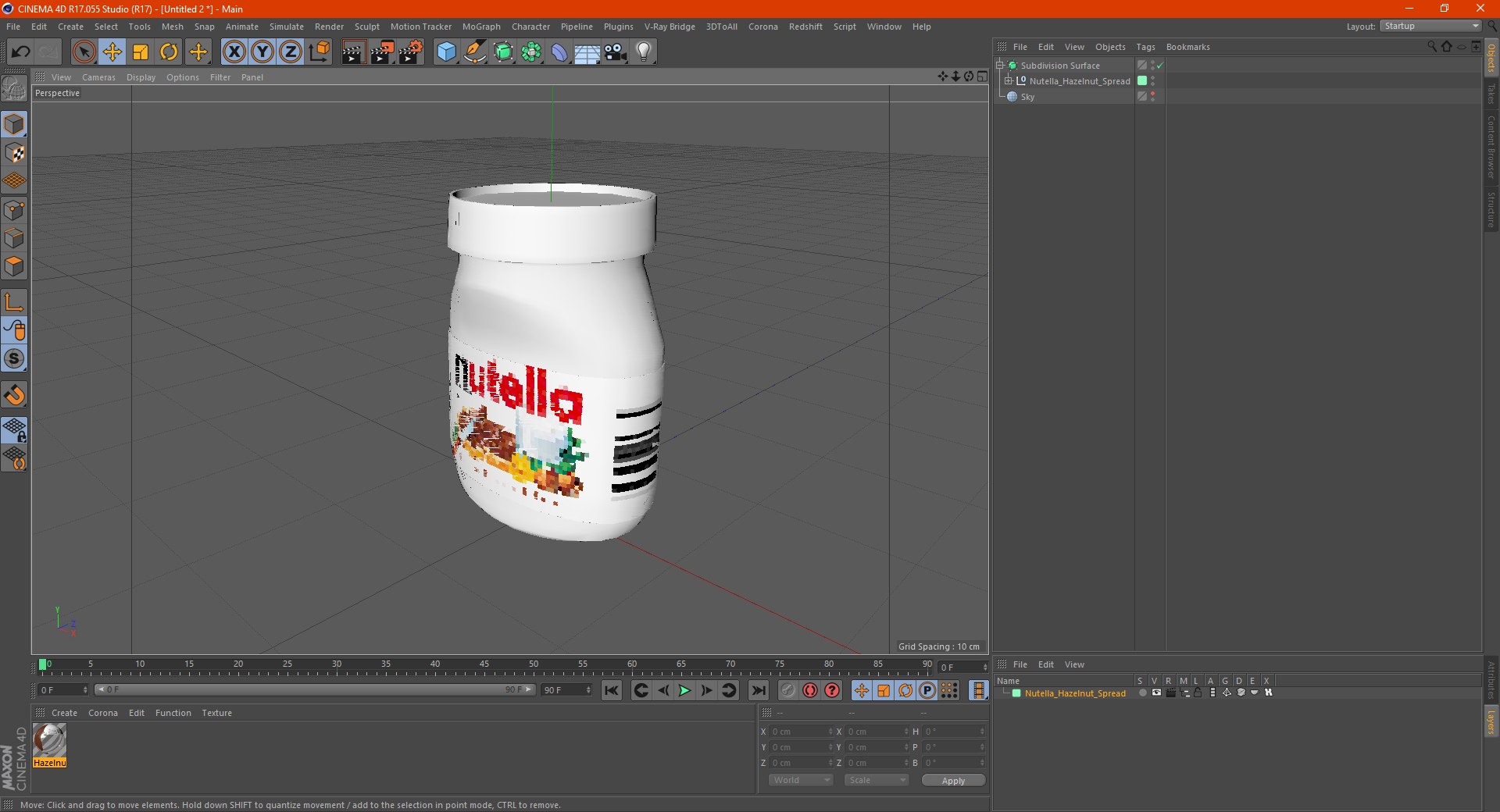Screen dimensions: 1500x812
Task: Open the World coordinate dropdown
Action: click(x=801, y=780)
